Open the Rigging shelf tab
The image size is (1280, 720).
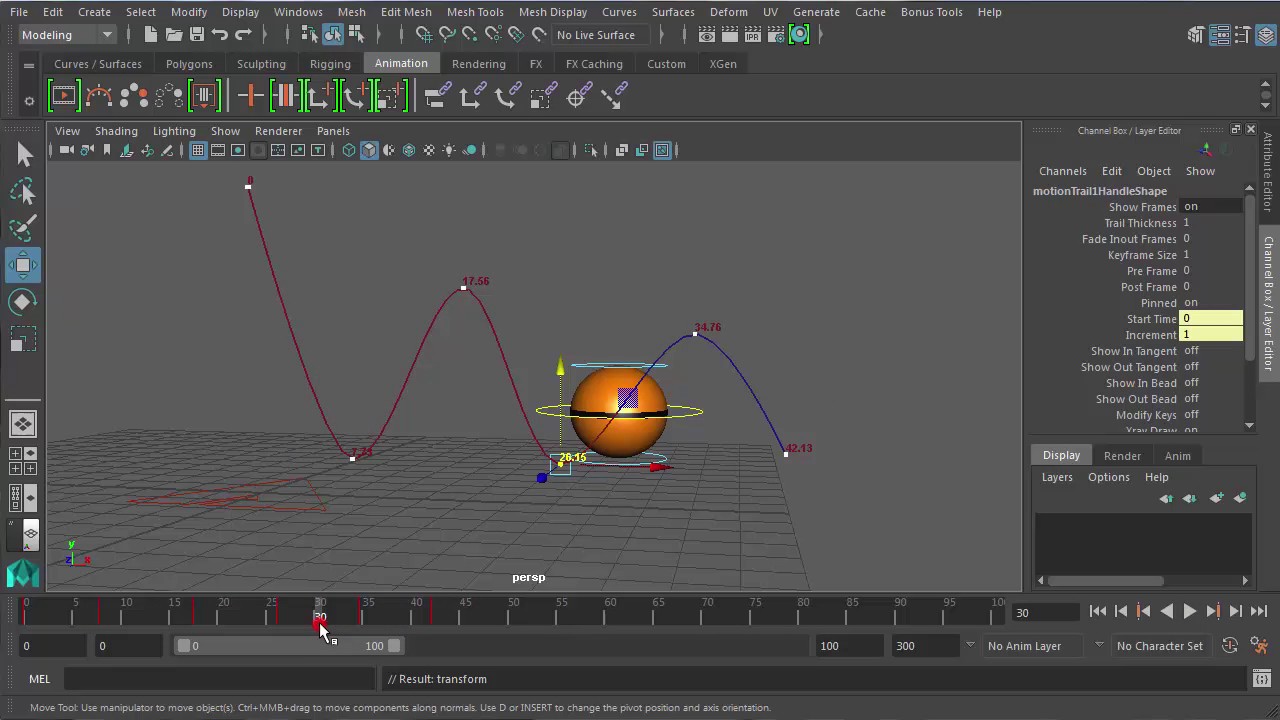(x=330, y=64)
